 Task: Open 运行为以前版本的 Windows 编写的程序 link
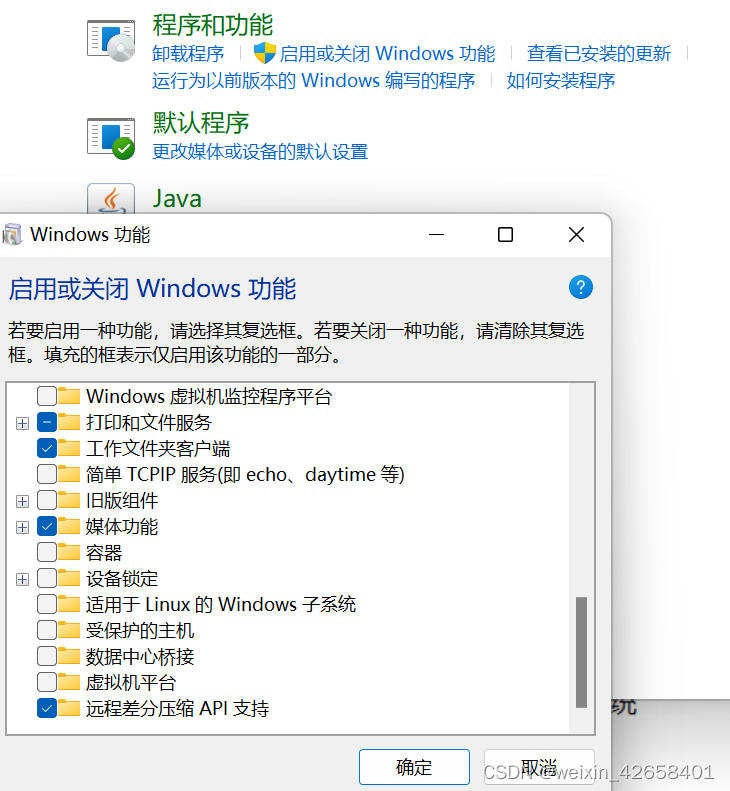click(x=313, y=81)
